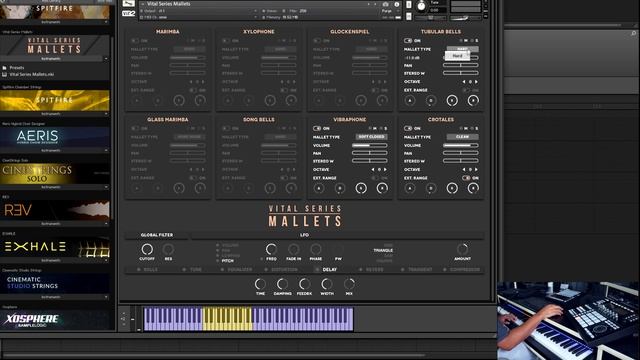640x360 pixels.
Task: Open Tubular Bells Mallet Type dropdown
Action: [x=462, y=49]
